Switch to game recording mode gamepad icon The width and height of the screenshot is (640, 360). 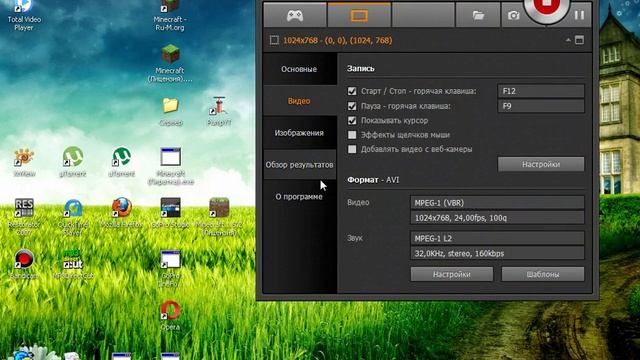[295, 16]
